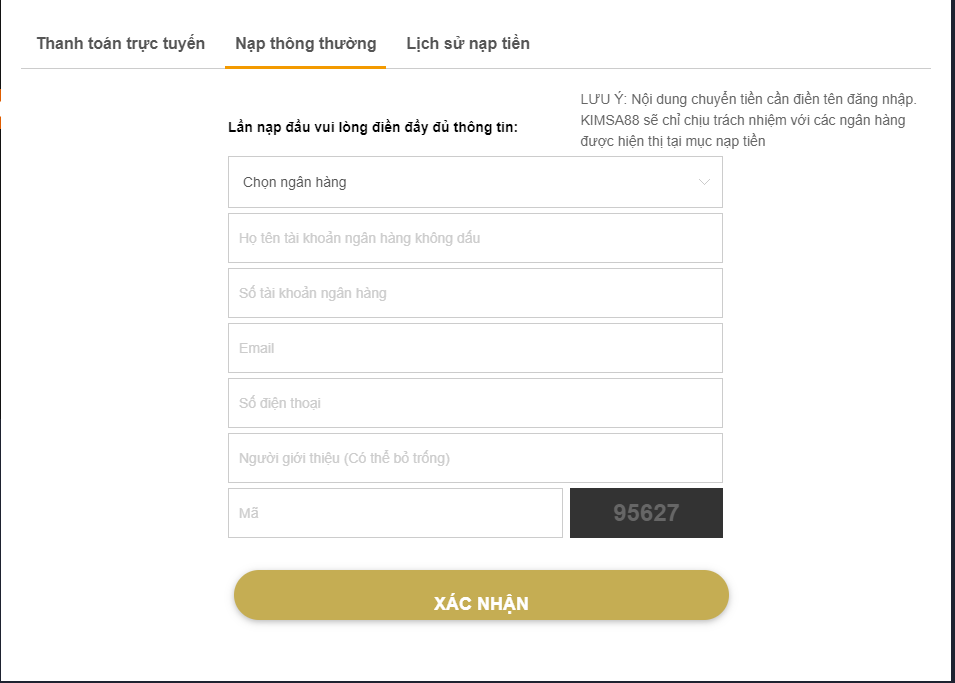Click the bank dropdown chevron arrow
Screen dimensions: 955x683
click(704, 182)
